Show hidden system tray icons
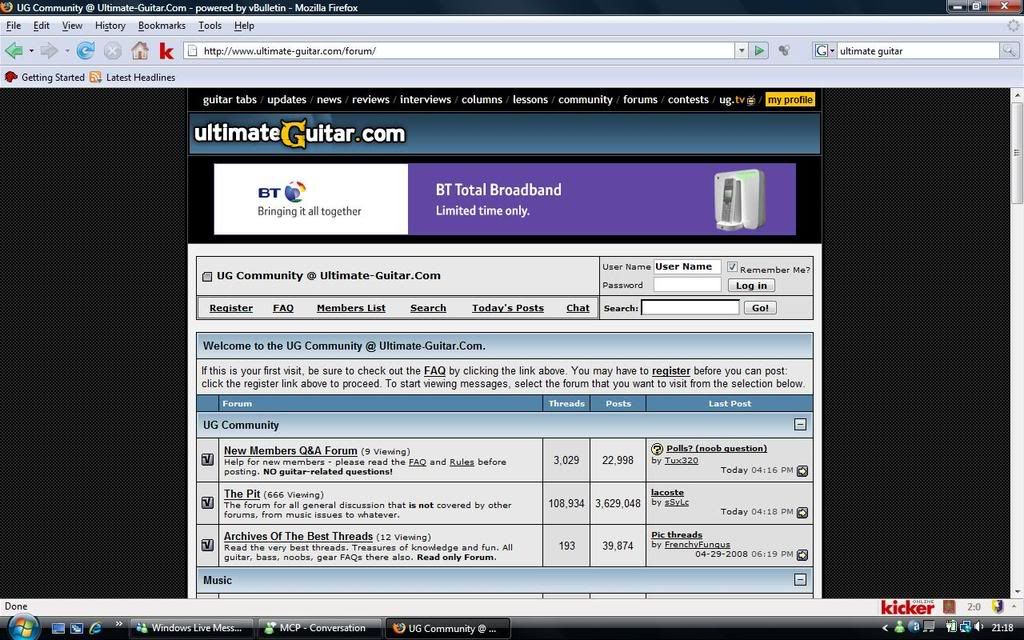 click(x=885, y=628)
